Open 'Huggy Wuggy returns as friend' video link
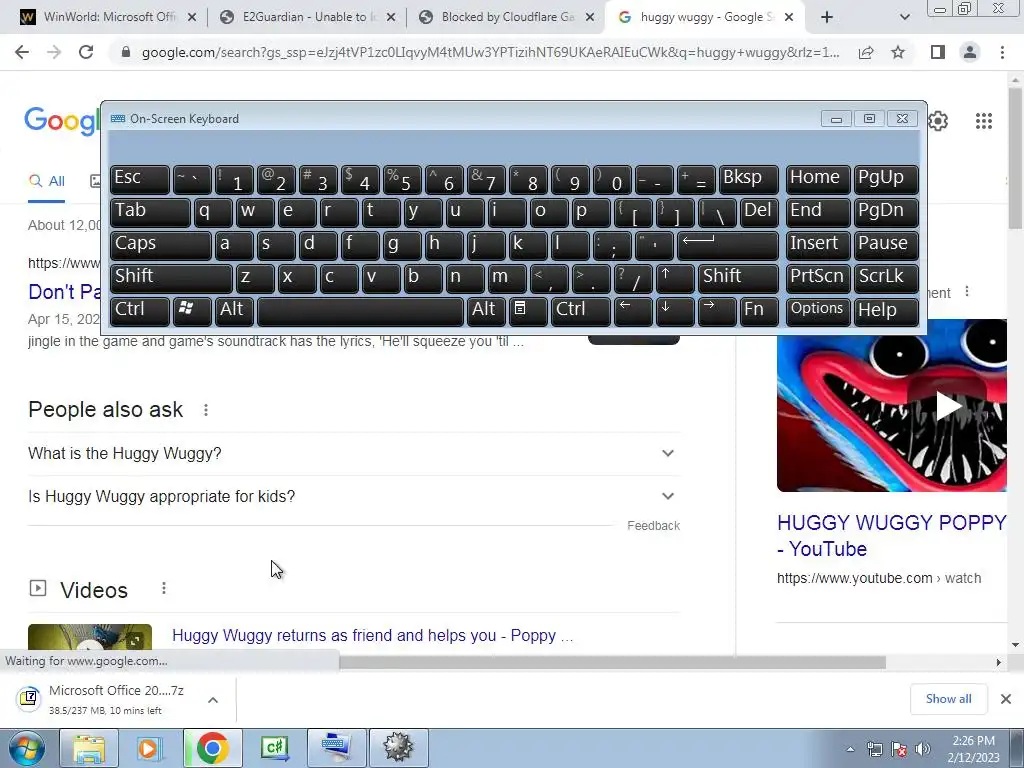 point(373,635)
